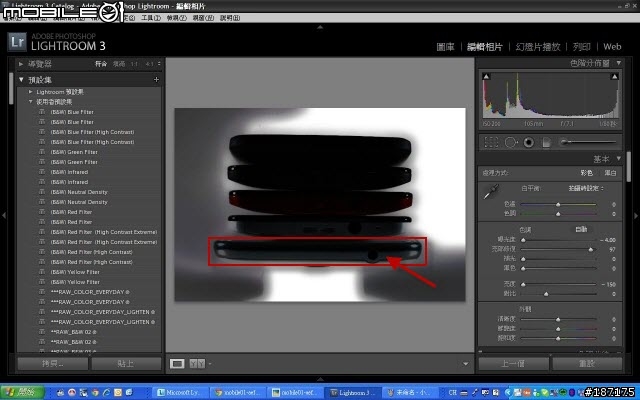Toggle top module panel arrow

320,27
